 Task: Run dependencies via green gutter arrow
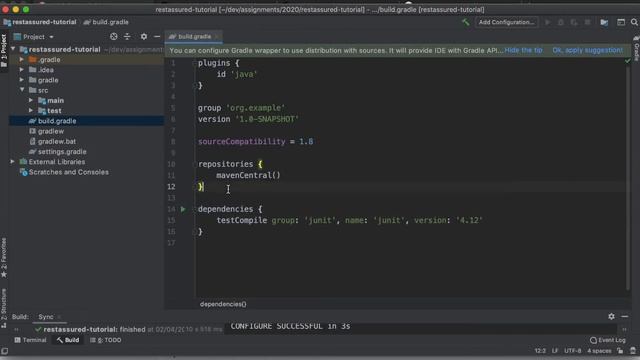tap(183, 209)
